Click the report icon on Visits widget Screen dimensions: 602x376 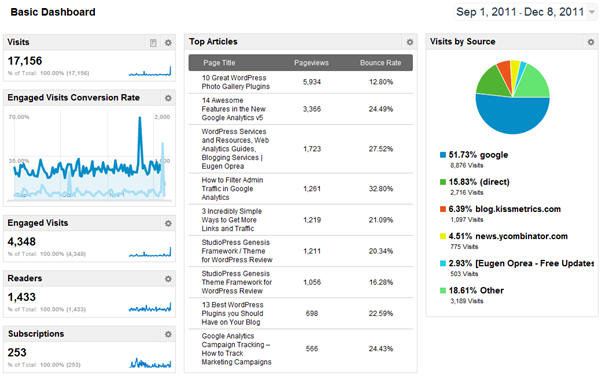pyautogui.click(x=153, y=43)
